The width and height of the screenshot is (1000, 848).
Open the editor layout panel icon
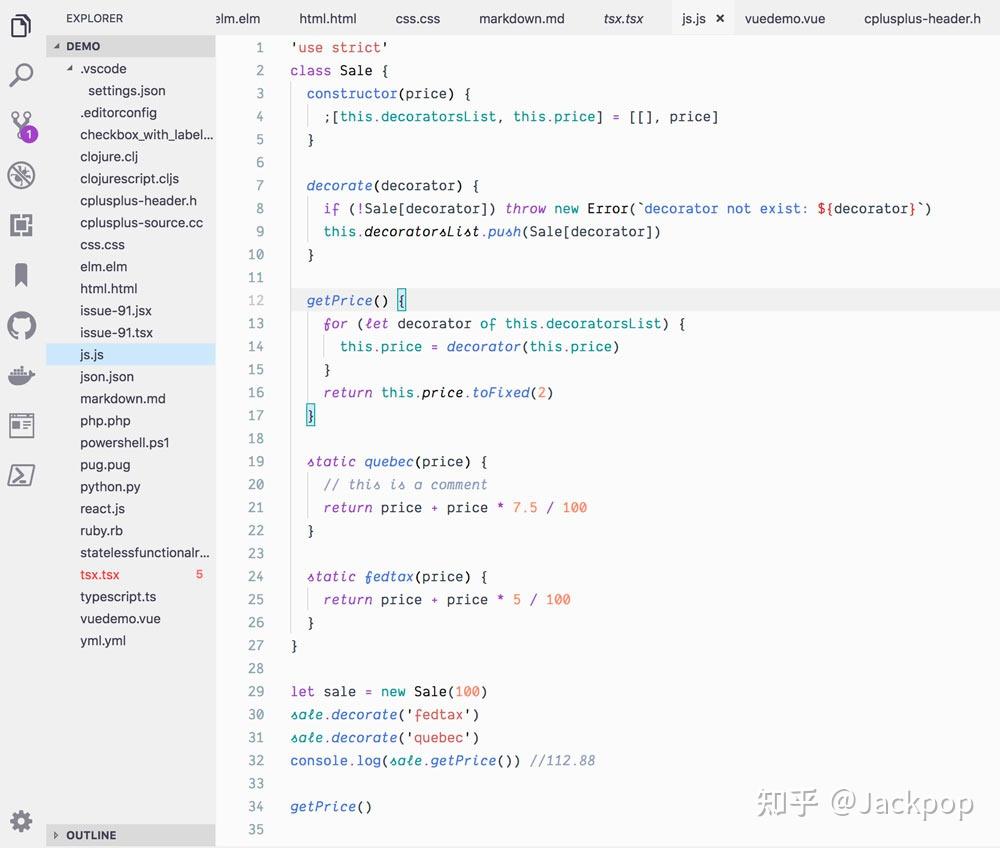coord(22,425)
